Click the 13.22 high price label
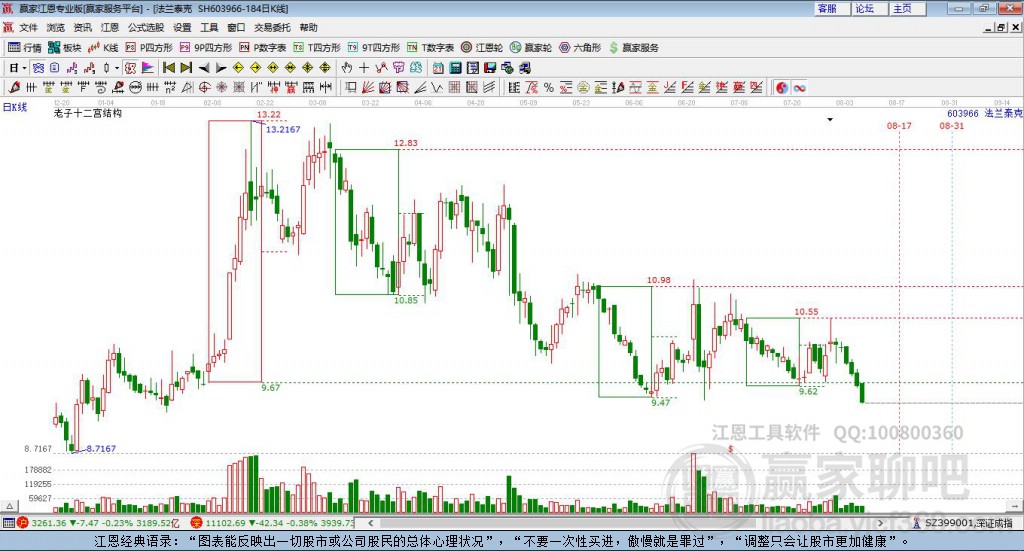The image size is (1024, 551). (x=268, y=114)
